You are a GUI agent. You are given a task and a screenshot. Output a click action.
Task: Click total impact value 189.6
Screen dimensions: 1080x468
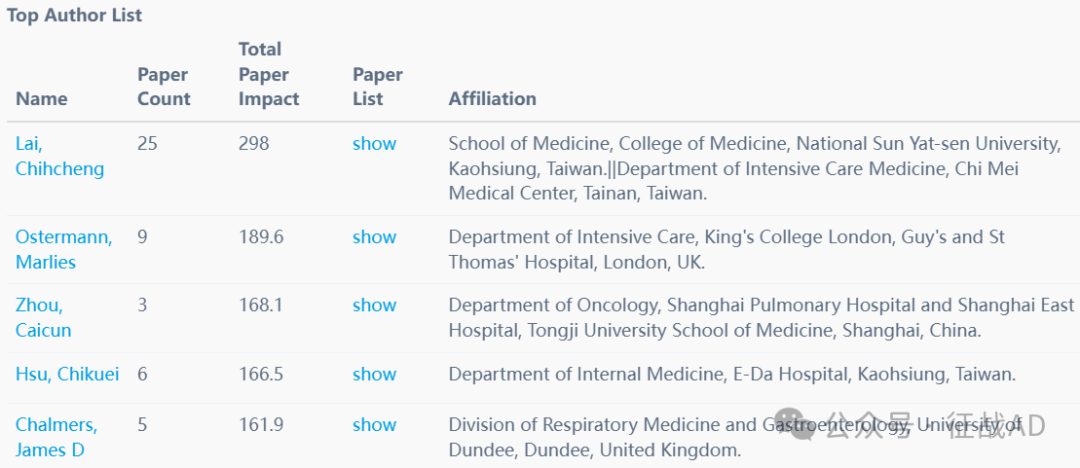click(x=260, y=237)
